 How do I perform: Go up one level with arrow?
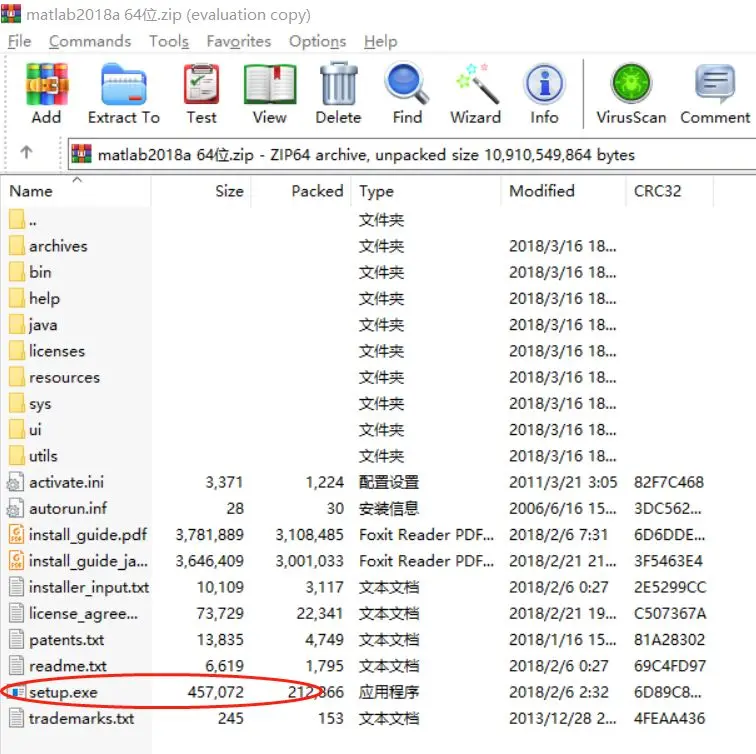27,152
